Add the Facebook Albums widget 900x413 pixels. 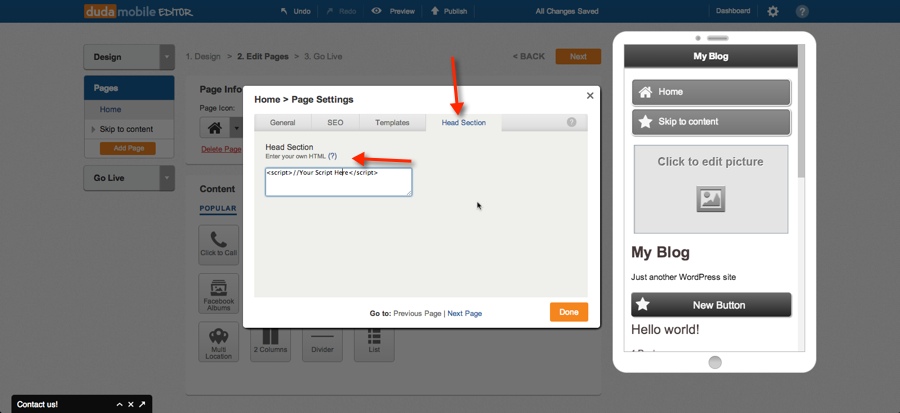coord(219,293)
